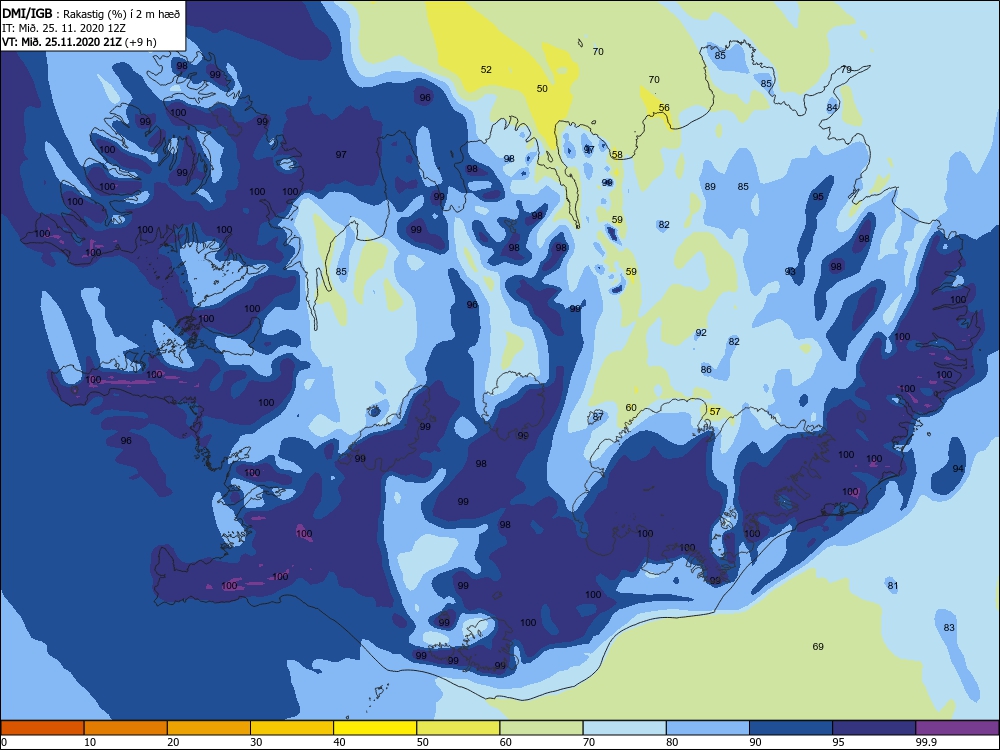Screen dimensions: 1000x750
Task: Click the map value 89
Action: point(710,187)
